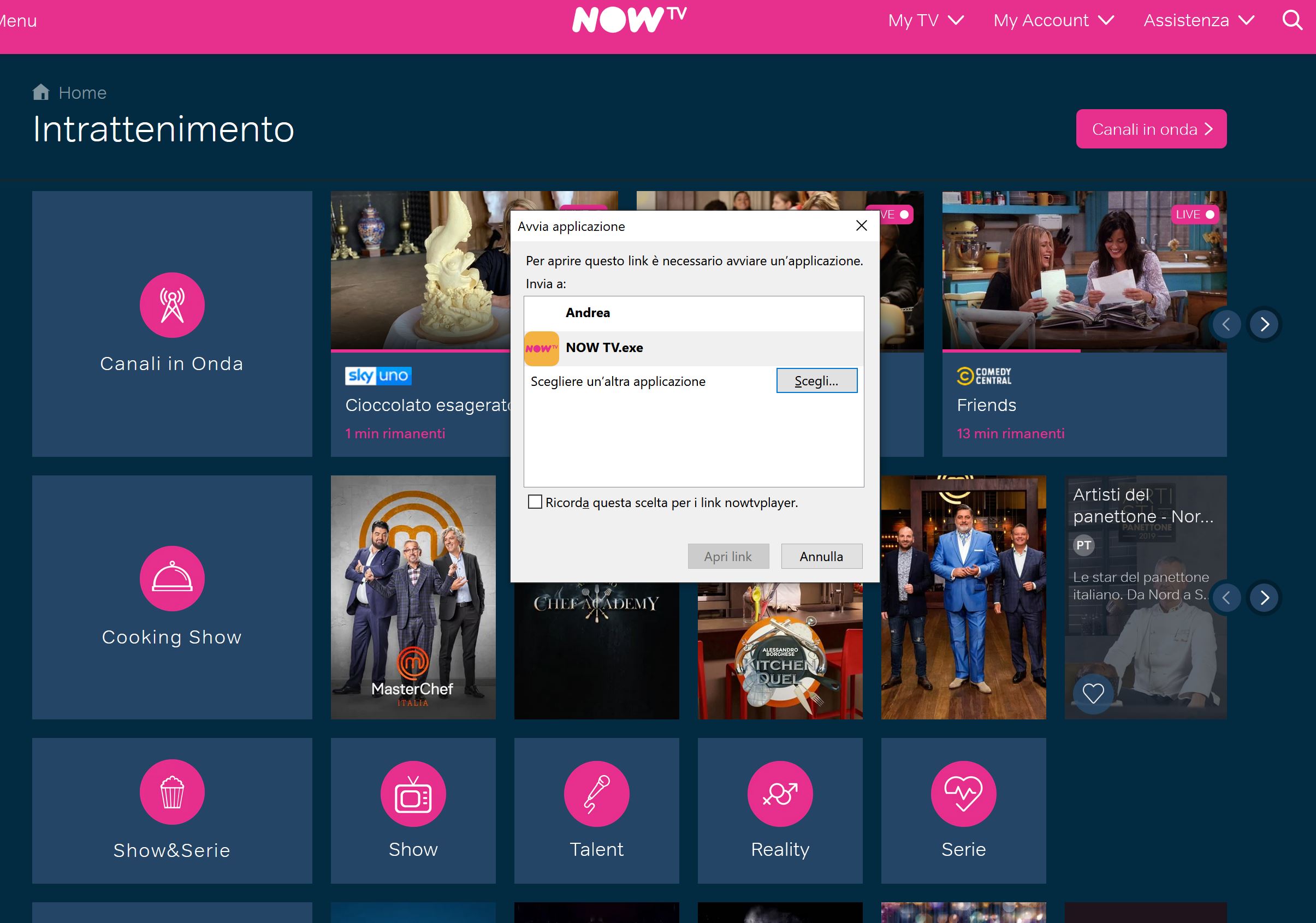Expand the My Account dropdown
The image size is (1316, 923).
tap(1053, 21)
